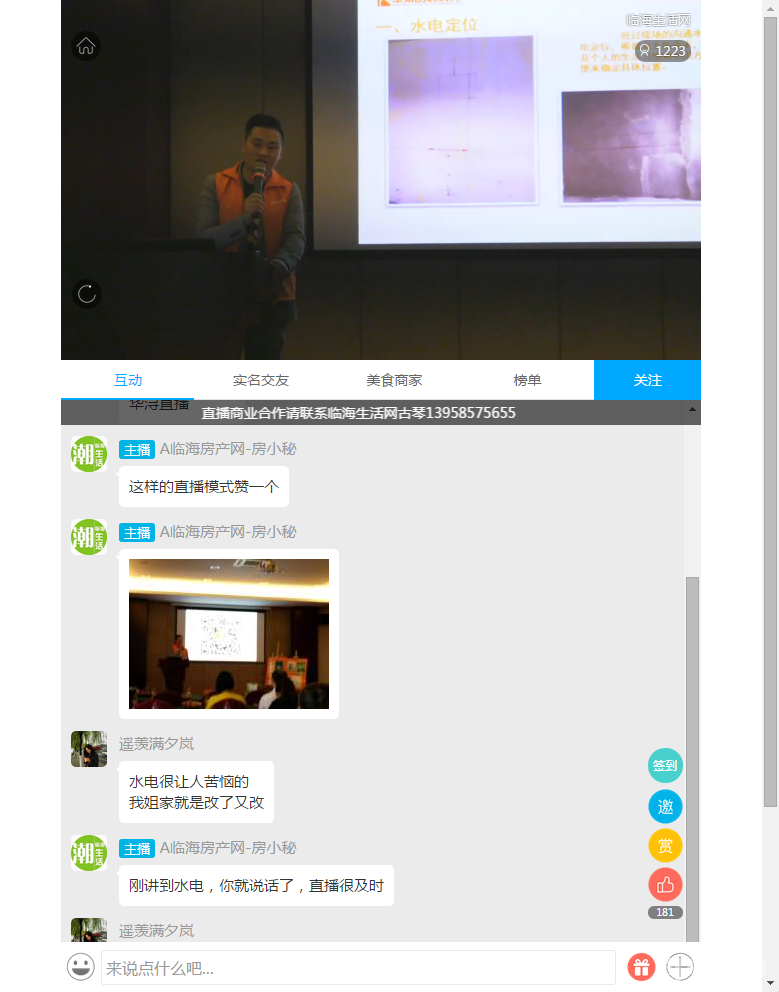
Task: Click 主播 badge above 这样的直播模式赞一个
Action: click(137, 450)
